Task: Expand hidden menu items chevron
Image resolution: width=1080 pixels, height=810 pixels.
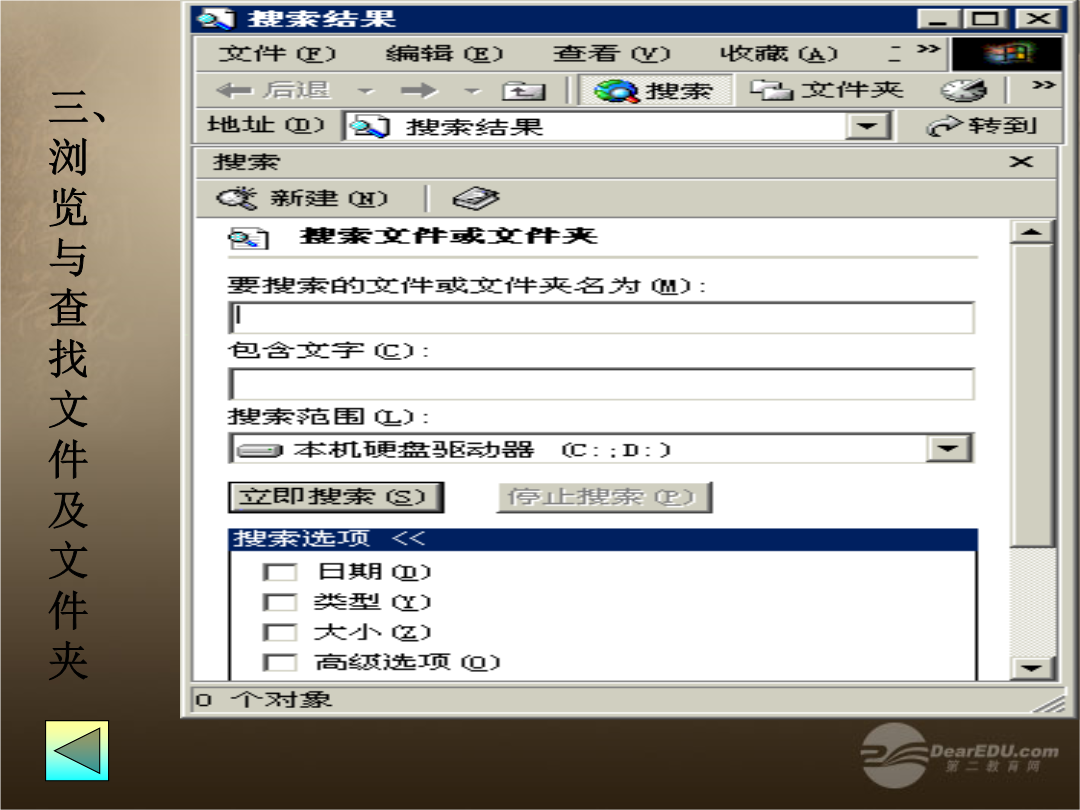Action: pyautogui.click(x=928, y=49)
